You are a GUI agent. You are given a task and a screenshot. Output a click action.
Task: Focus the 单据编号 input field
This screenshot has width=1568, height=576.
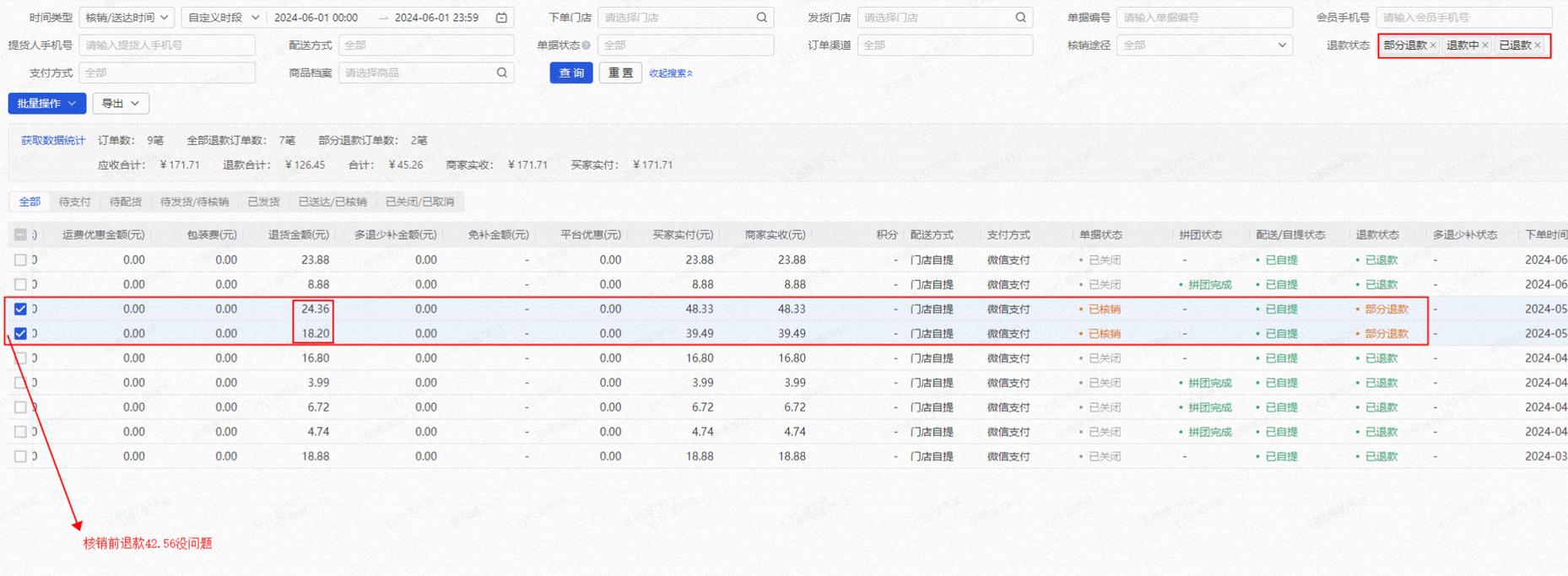[1204, 18]
